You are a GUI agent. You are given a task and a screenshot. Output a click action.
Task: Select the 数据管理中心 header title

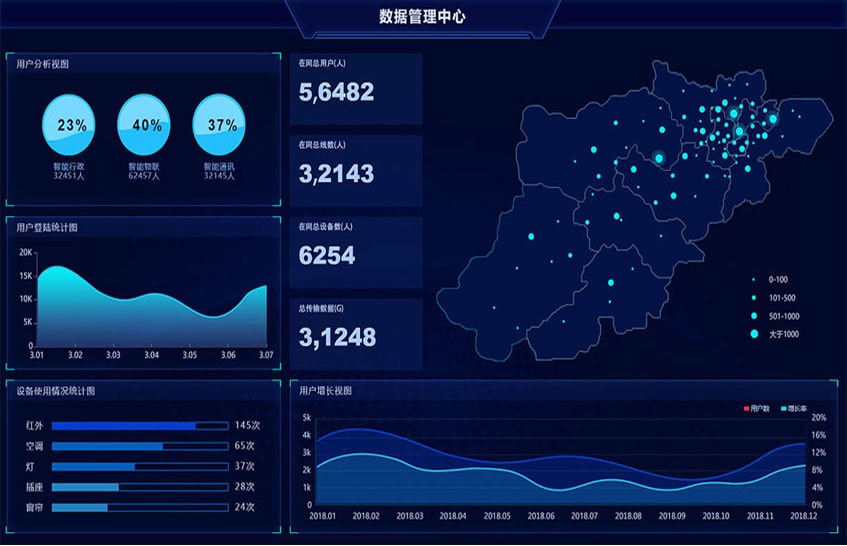[422, 16]
